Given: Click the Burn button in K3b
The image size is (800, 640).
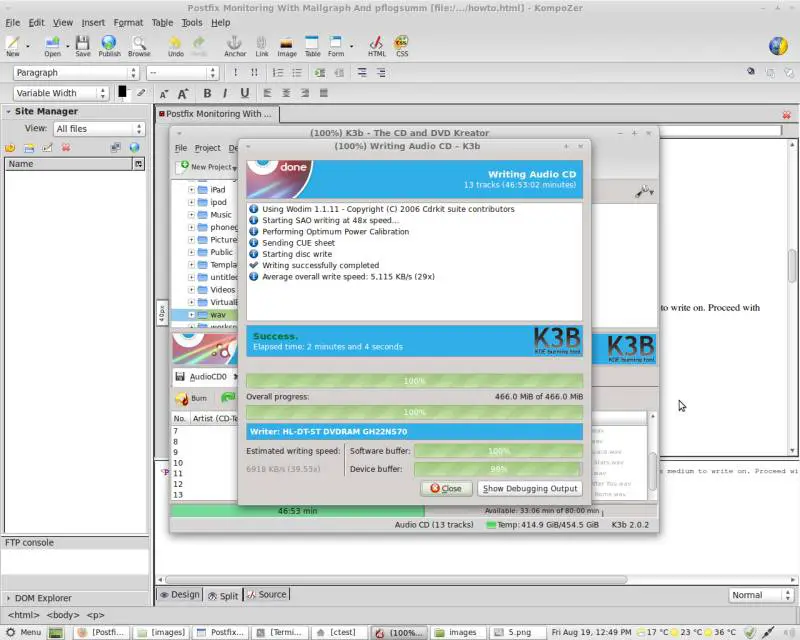Looking at the screenshot, I should (x=191, y=398).
